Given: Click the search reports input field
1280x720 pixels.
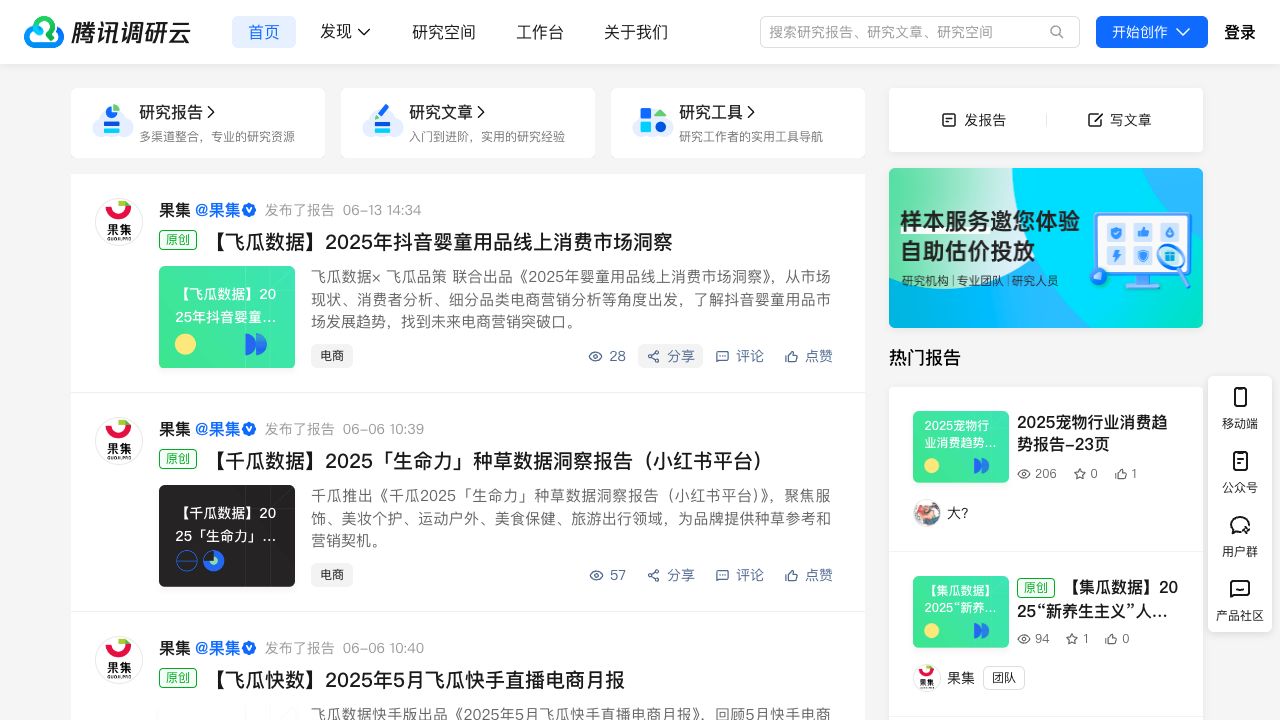Looking at the screenshot, I should [x=905, y=32].
